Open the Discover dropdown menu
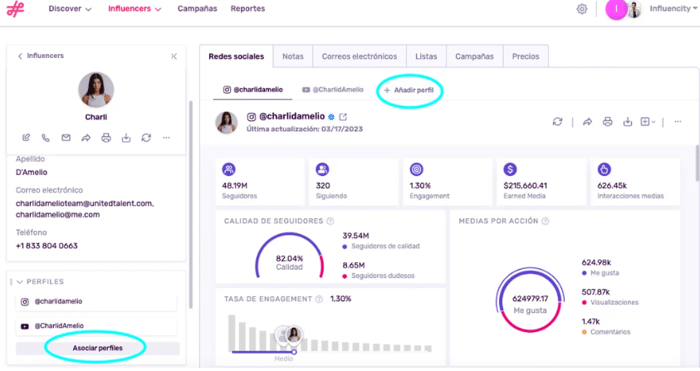Screen dimensions: 700x371 [70, 8]
